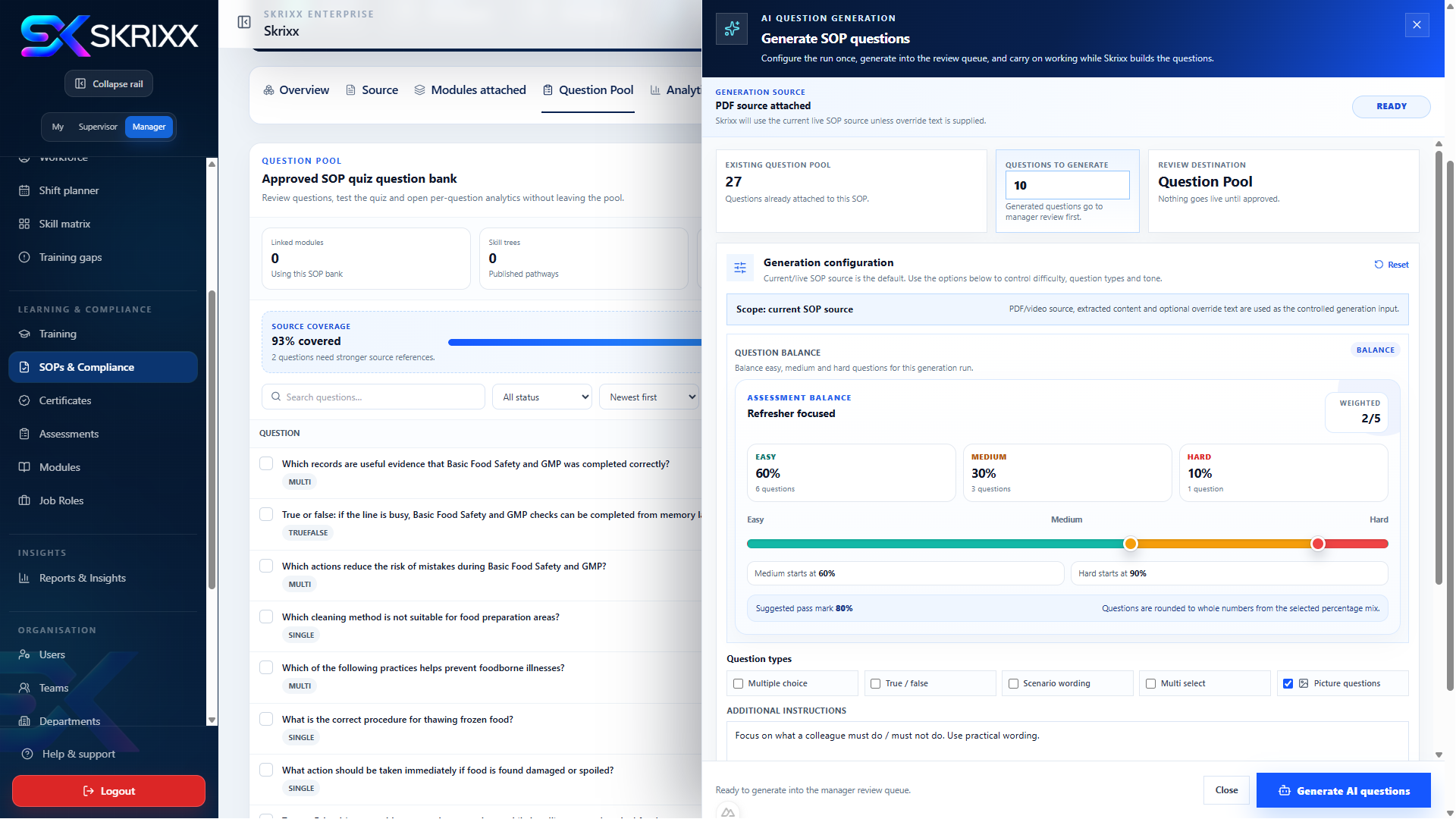Tick checkbox for thawing frozen food question

click(x=266, y=719)
